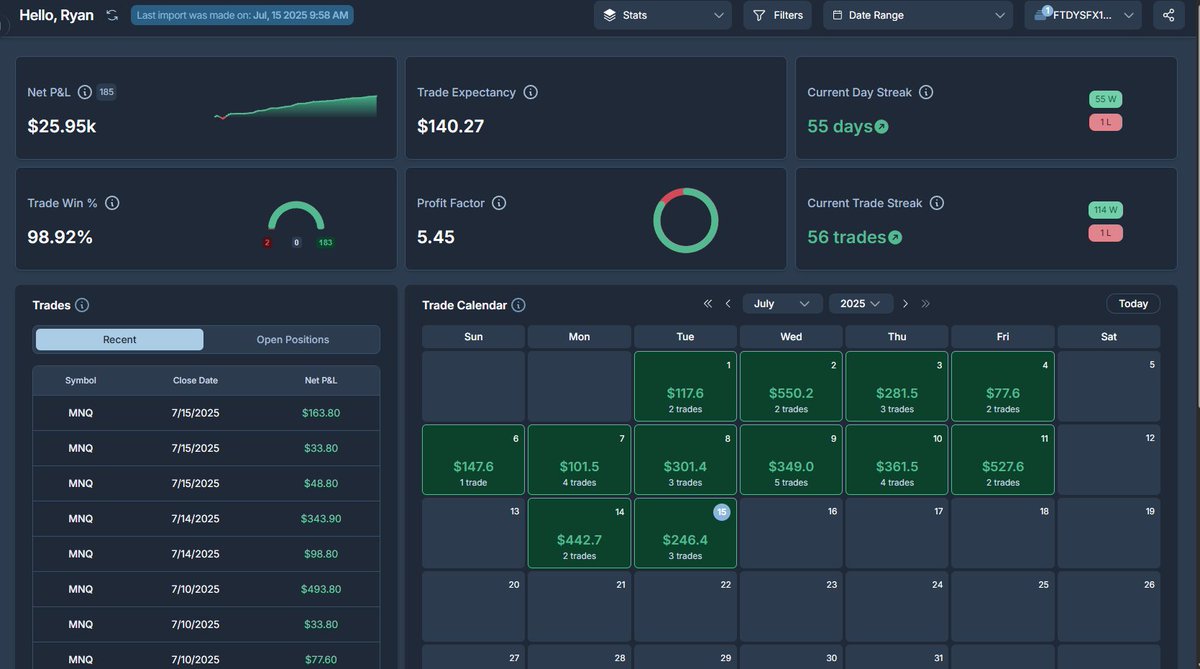Open the July 10 calendar day $361.5
The height and width of the screenshot is (669, 1200).
(x=897, y=460)
